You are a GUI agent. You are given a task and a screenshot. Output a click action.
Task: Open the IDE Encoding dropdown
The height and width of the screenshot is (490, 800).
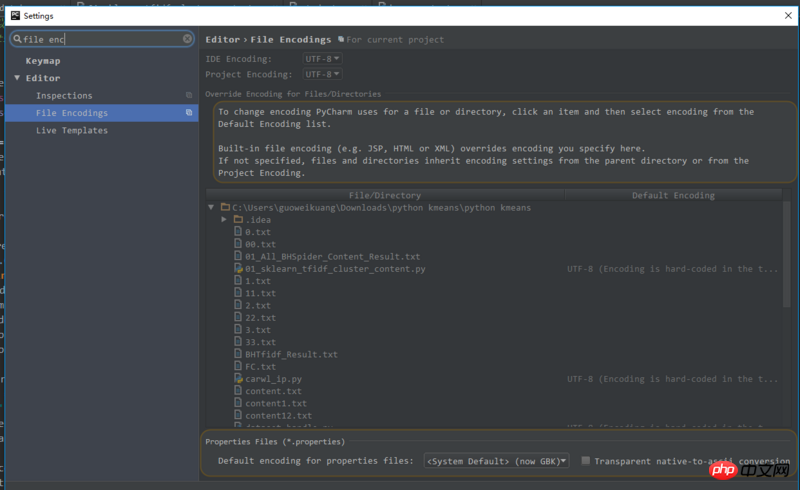(322, 59)
